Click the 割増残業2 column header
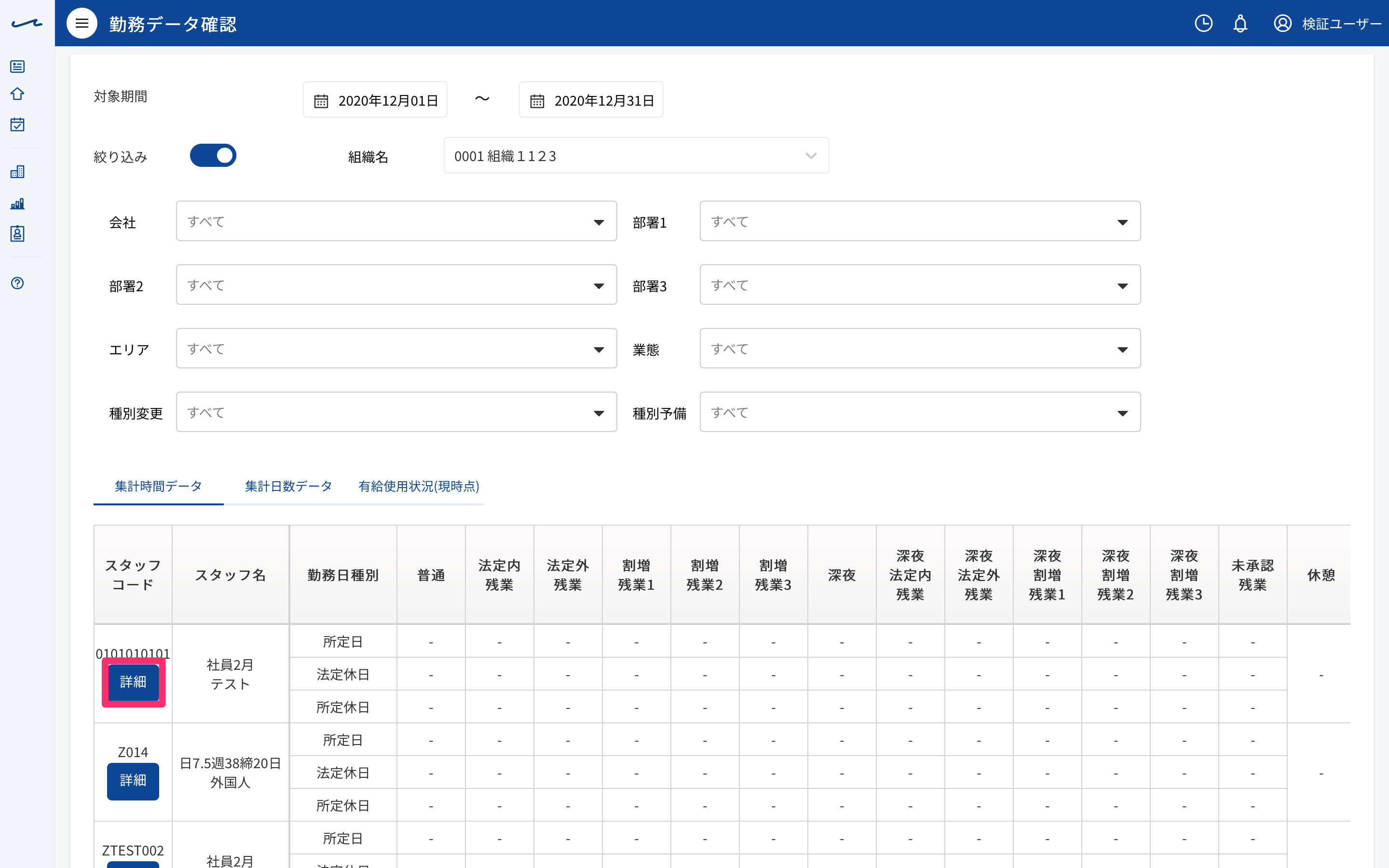 coord(705,575)
